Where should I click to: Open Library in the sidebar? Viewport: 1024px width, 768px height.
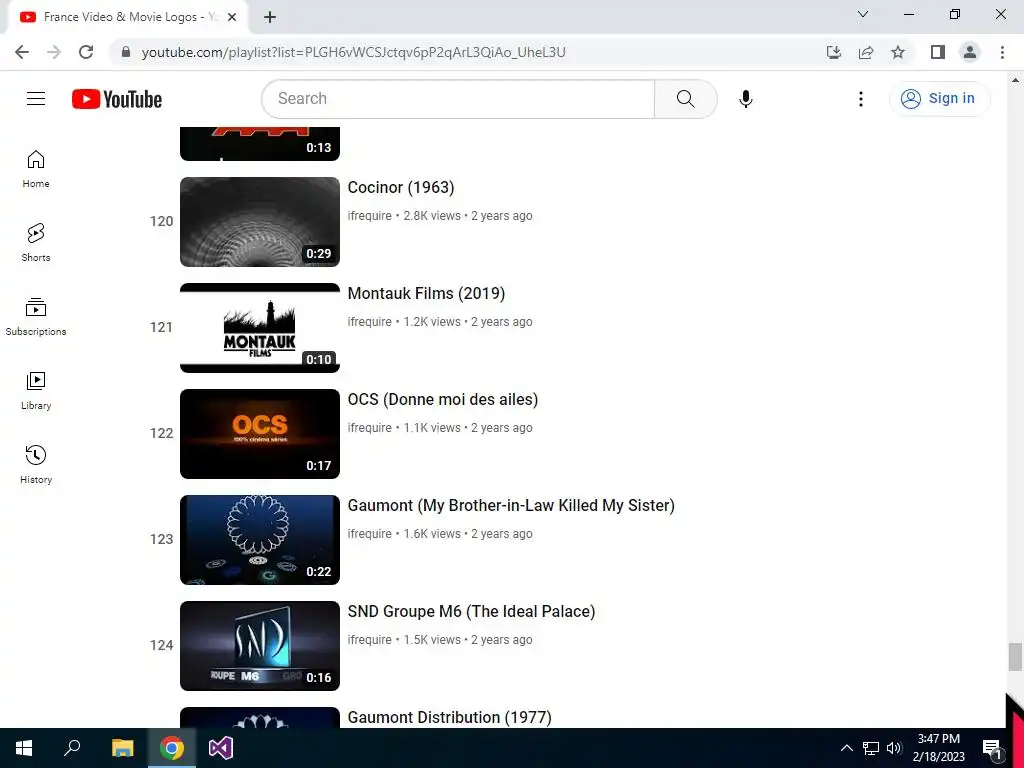tap(36, 391)
